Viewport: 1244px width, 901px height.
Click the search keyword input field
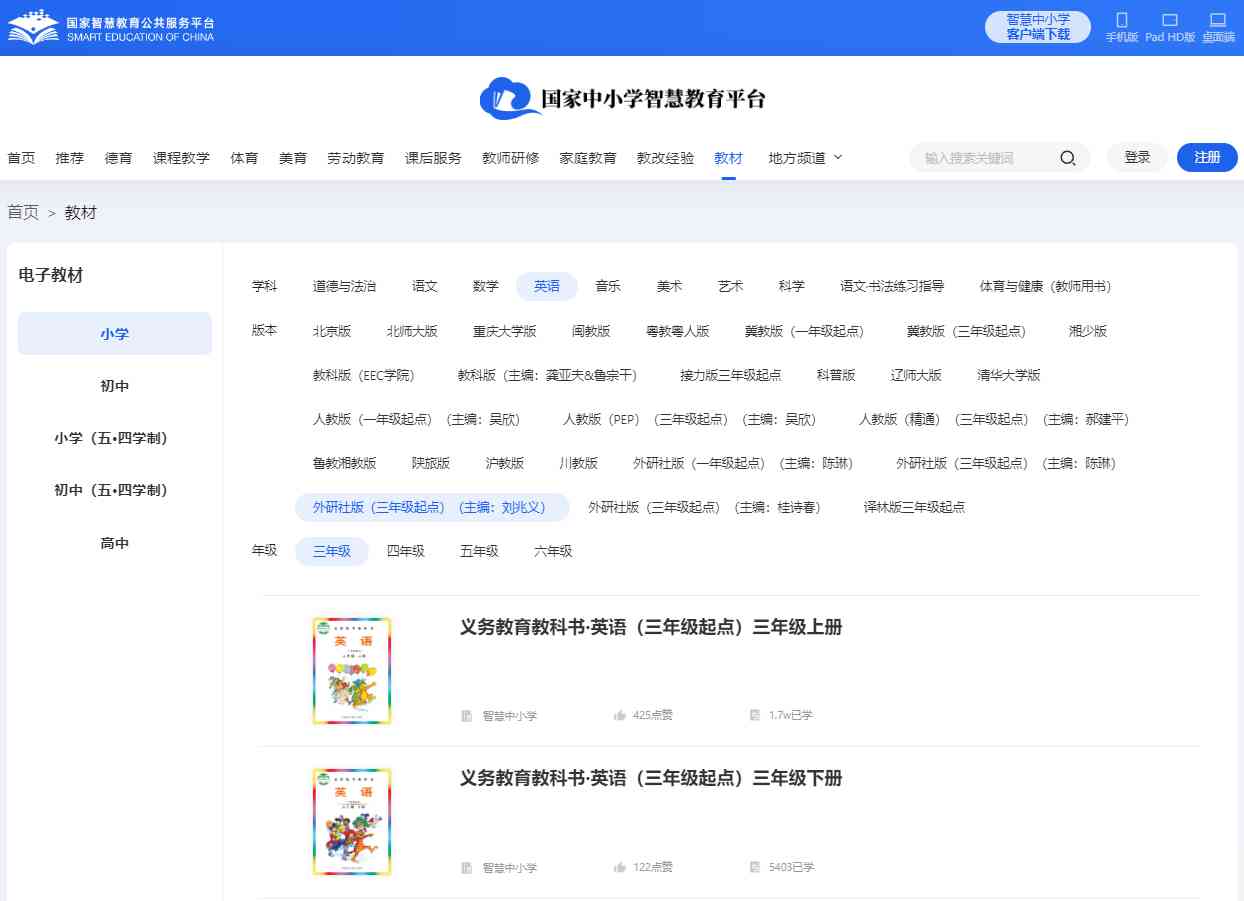tap(985, 158)
